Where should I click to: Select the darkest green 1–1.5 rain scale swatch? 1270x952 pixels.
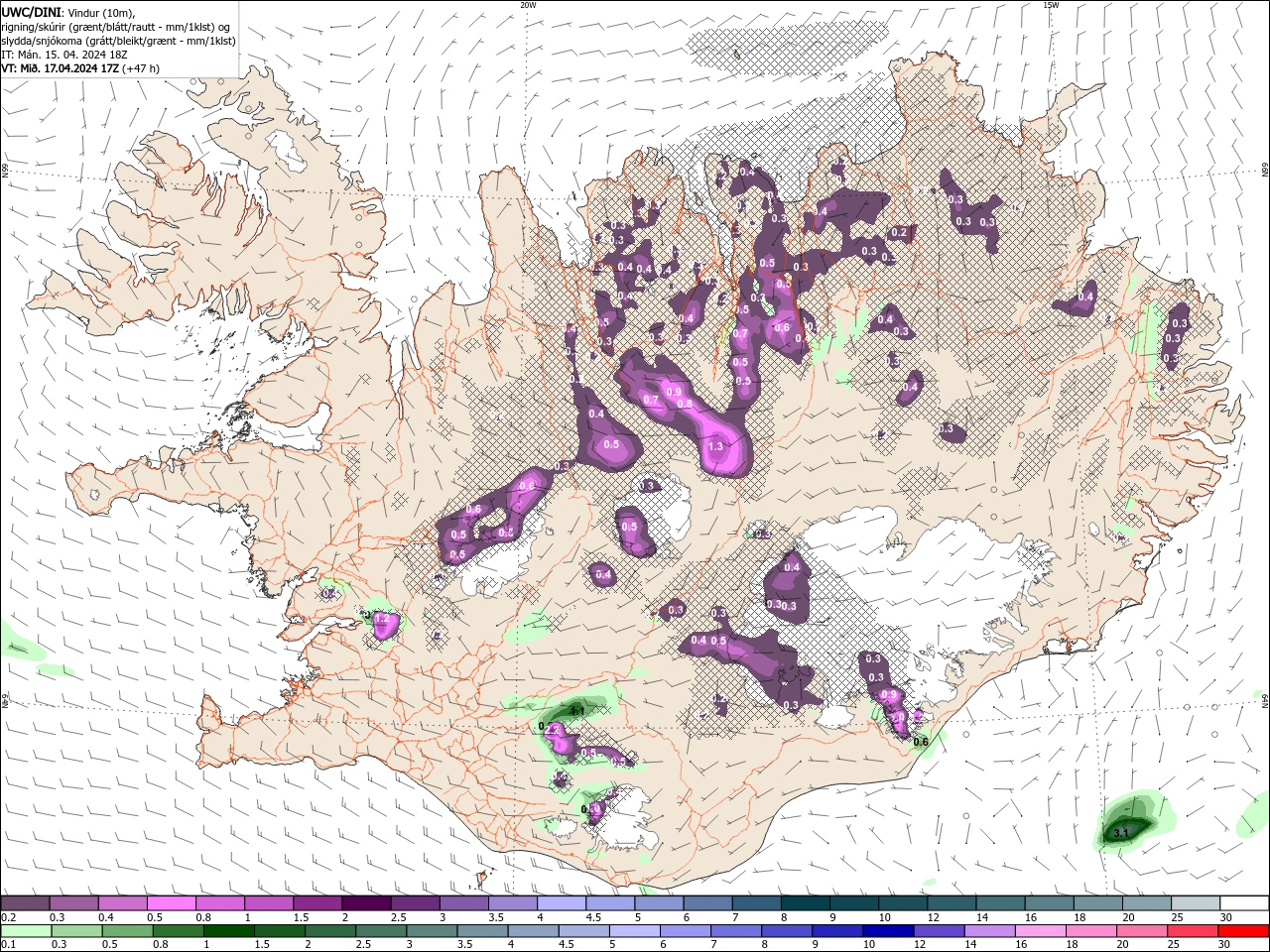(x=230, y=931)
